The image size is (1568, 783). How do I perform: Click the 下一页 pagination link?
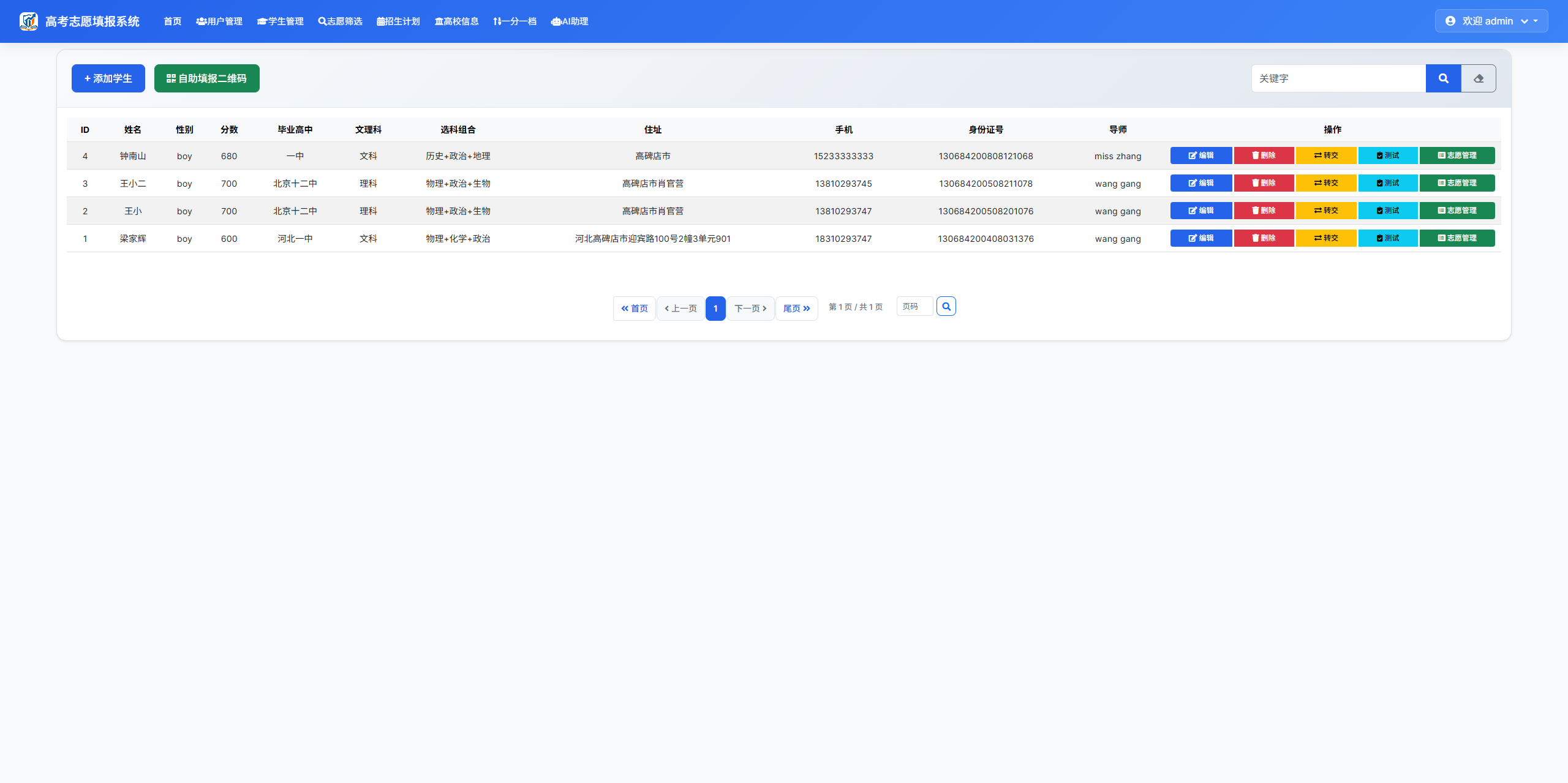click(x=750, y=309)
